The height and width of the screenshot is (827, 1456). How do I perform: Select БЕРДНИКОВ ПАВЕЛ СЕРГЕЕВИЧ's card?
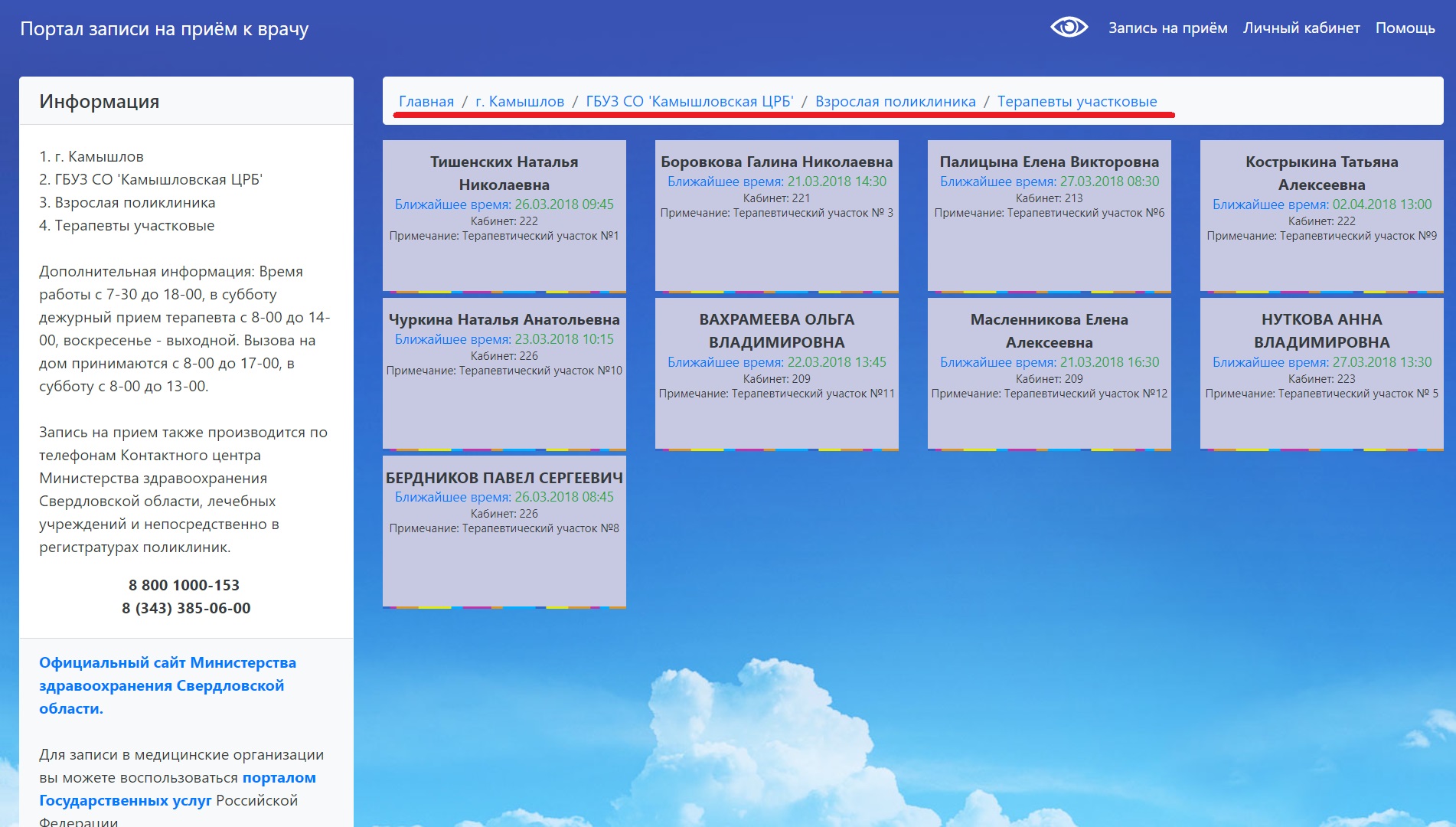click(504, 531)
